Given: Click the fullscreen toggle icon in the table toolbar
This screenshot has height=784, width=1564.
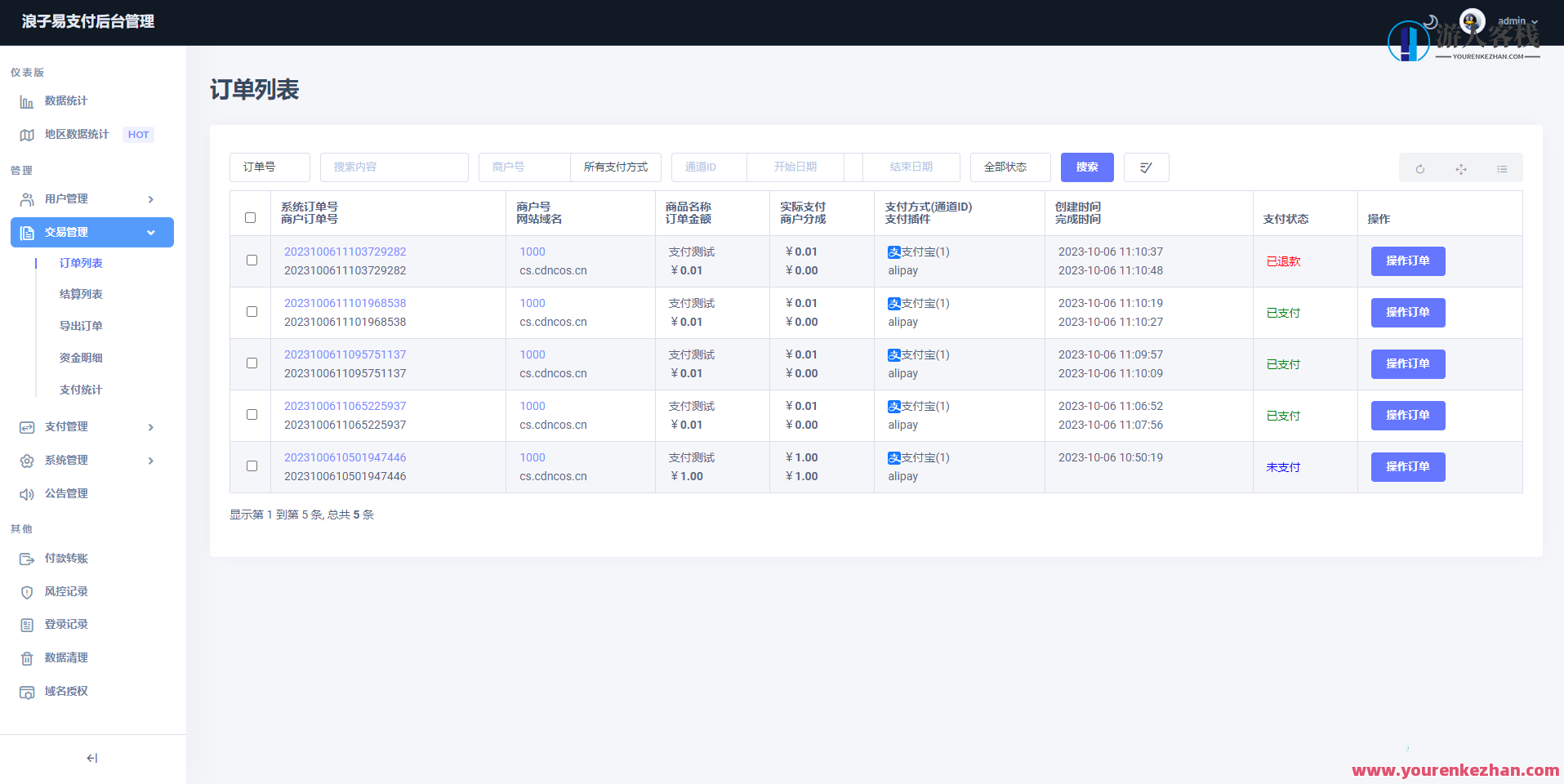Looking at the screenshot, I should pos(1460,169).
